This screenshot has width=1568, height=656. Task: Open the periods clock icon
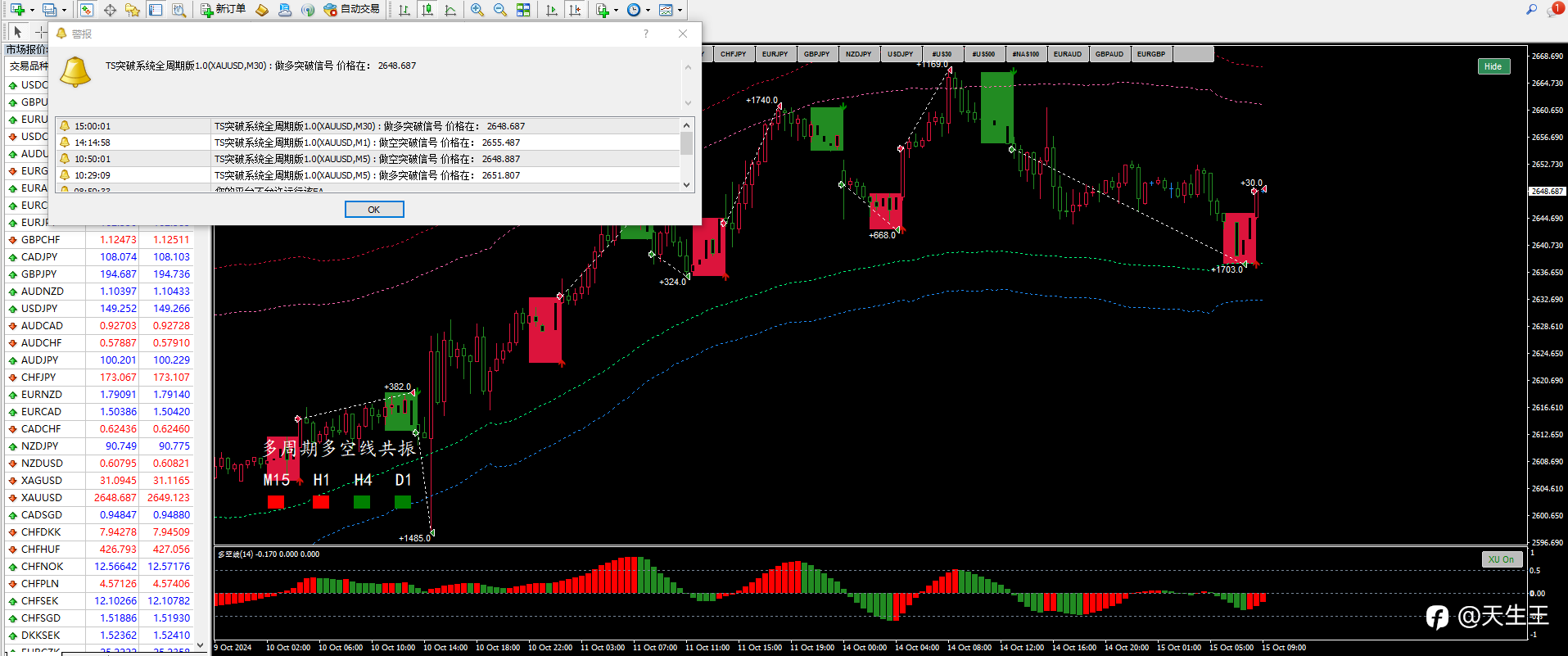[634, 10]
